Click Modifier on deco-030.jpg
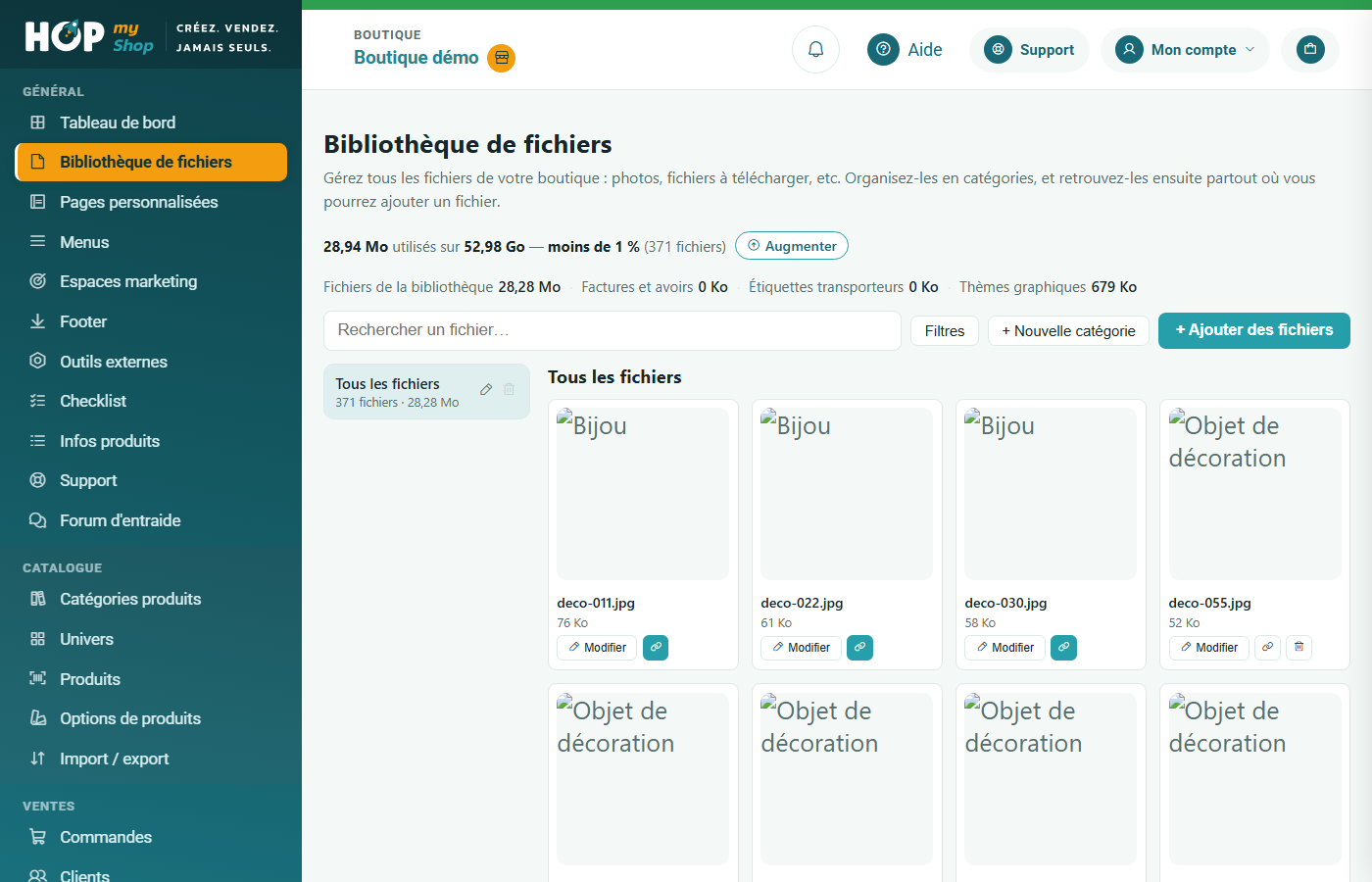The image size is (1372, 882). coord(1004,648)
